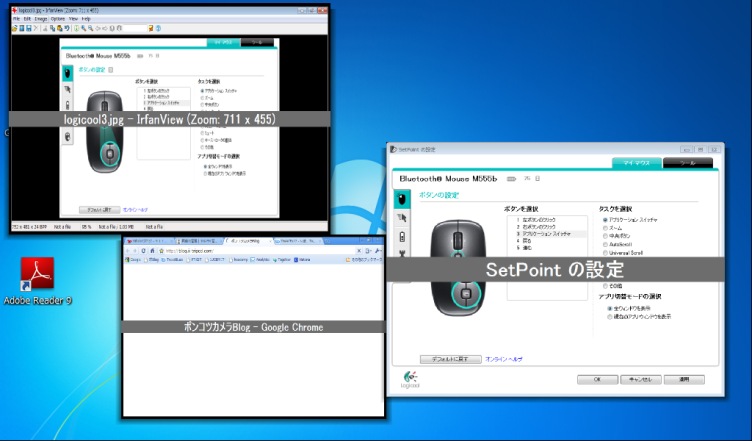This screenshot has height=441, width=752.
Task: Select アプリケーション スイッチャ radio button under タスクを選択
Action: 605,220
